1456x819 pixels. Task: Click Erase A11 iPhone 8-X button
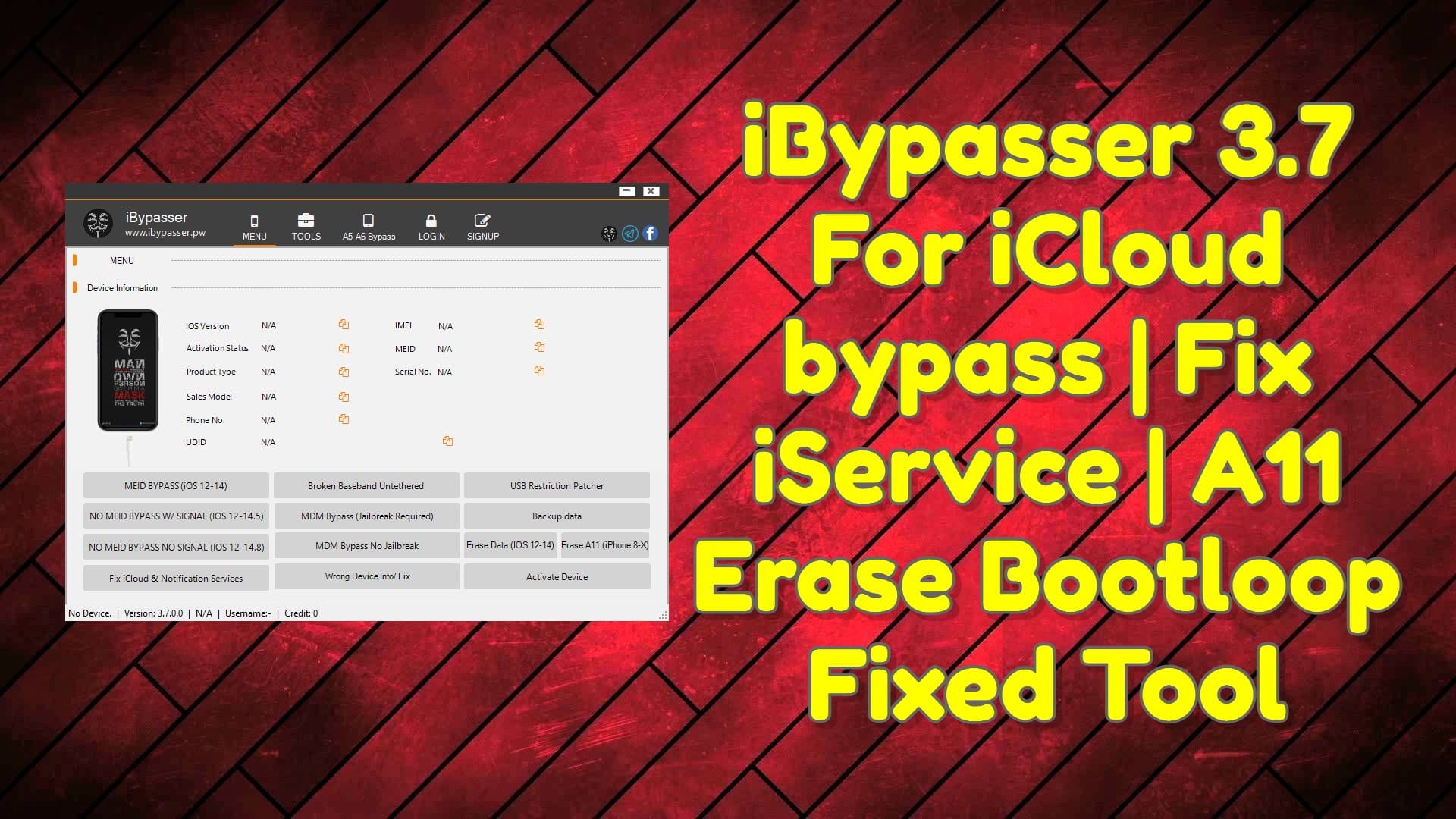tap(605, 545)
